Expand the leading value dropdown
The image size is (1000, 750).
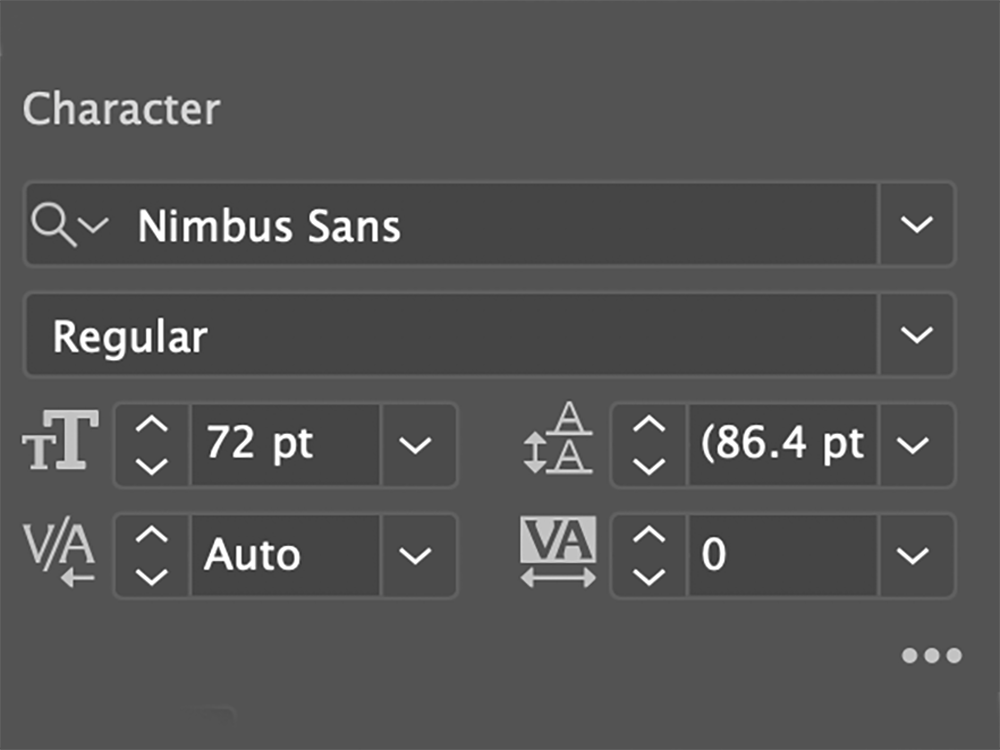tap(914, 445)
